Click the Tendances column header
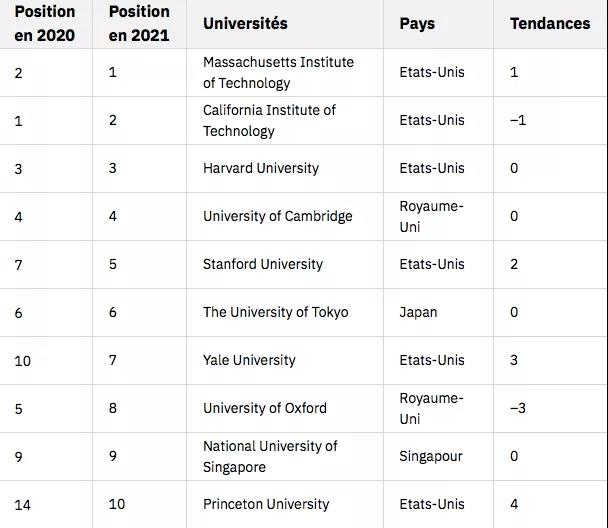The image size is (608, 528). coord(550,23)
